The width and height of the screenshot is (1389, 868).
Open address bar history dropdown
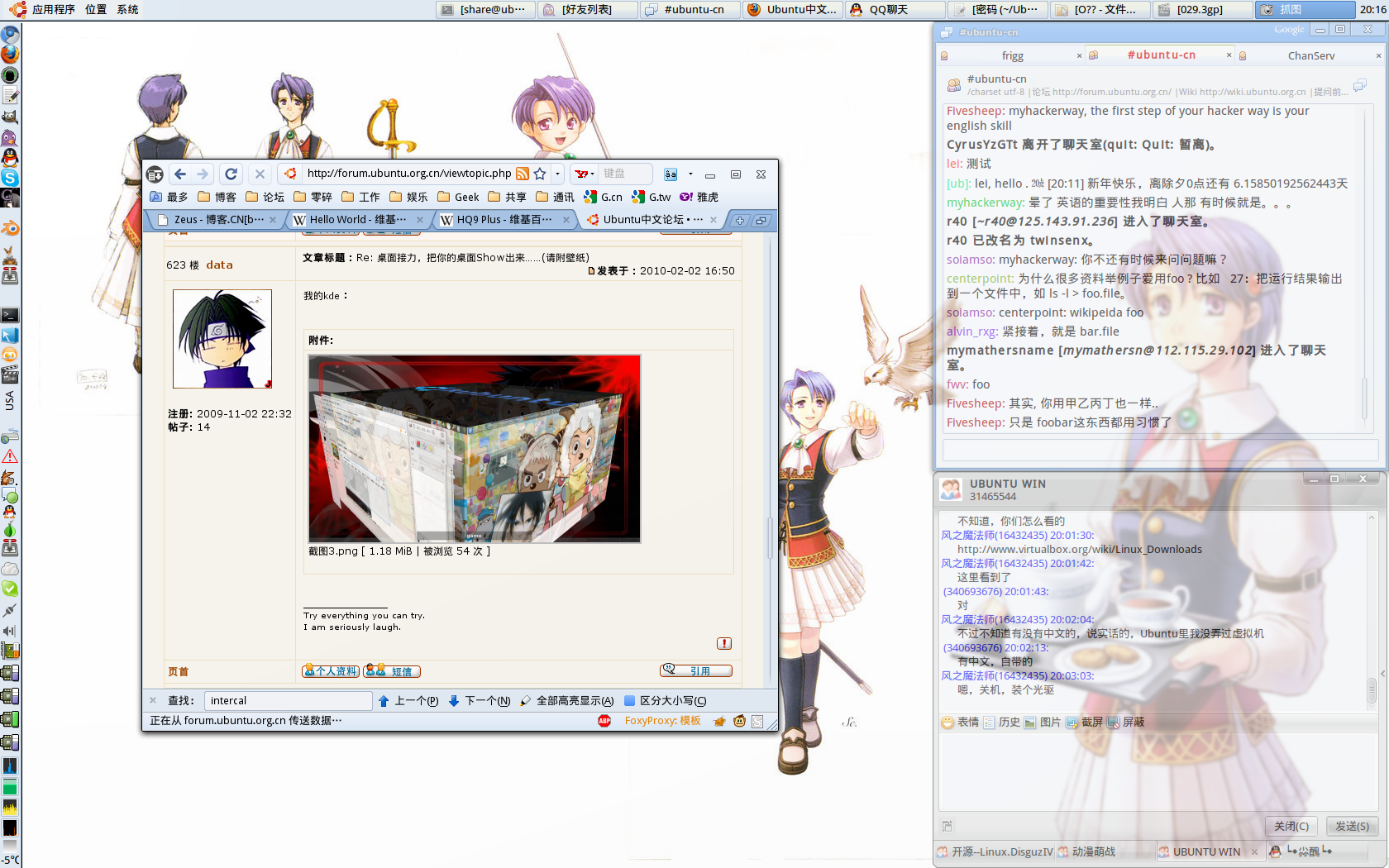558,174
